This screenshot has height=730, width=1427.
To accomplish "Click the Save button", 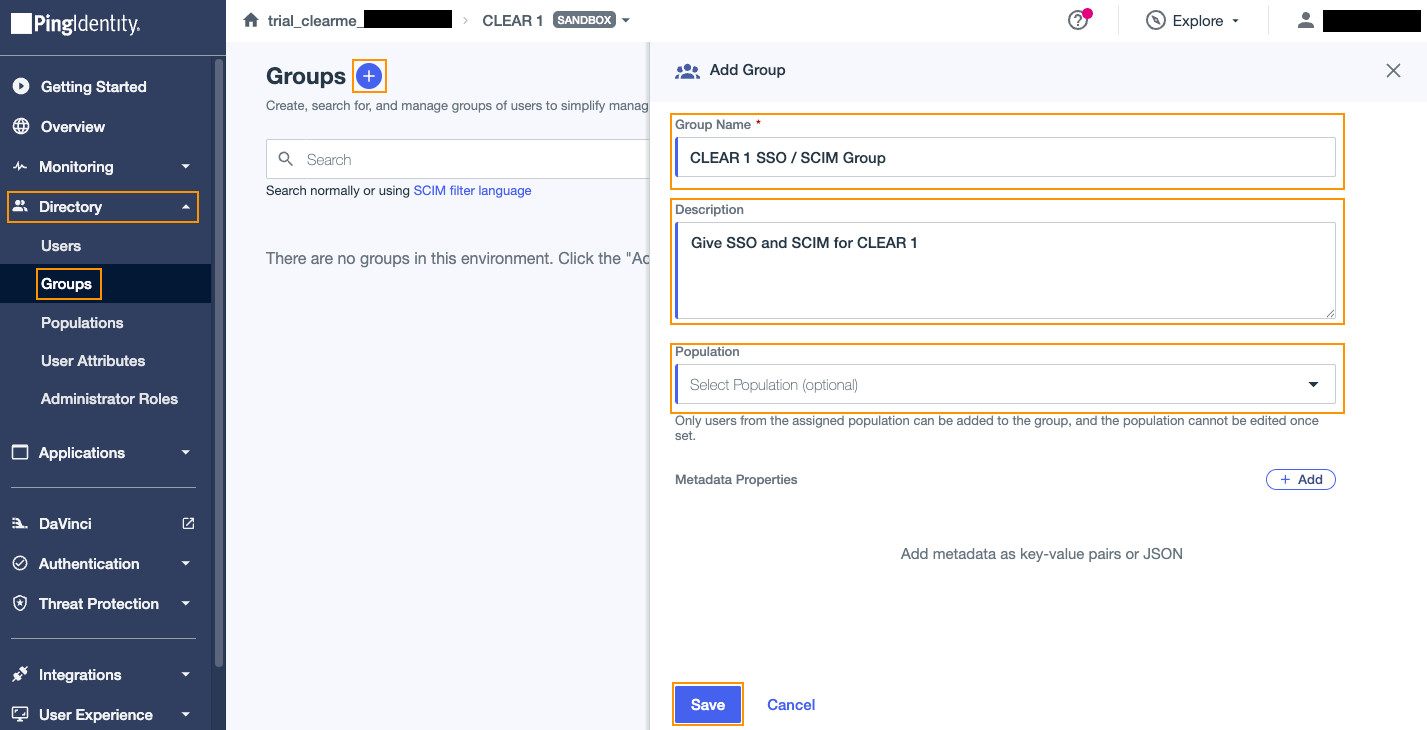I will tap(708, 705).
